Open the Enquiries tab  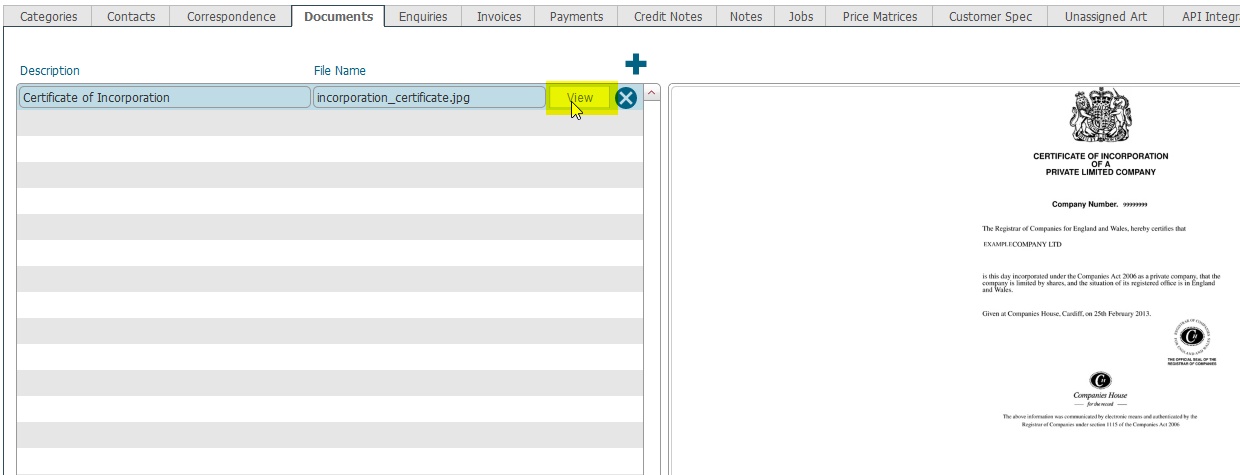tap(423, 16)
